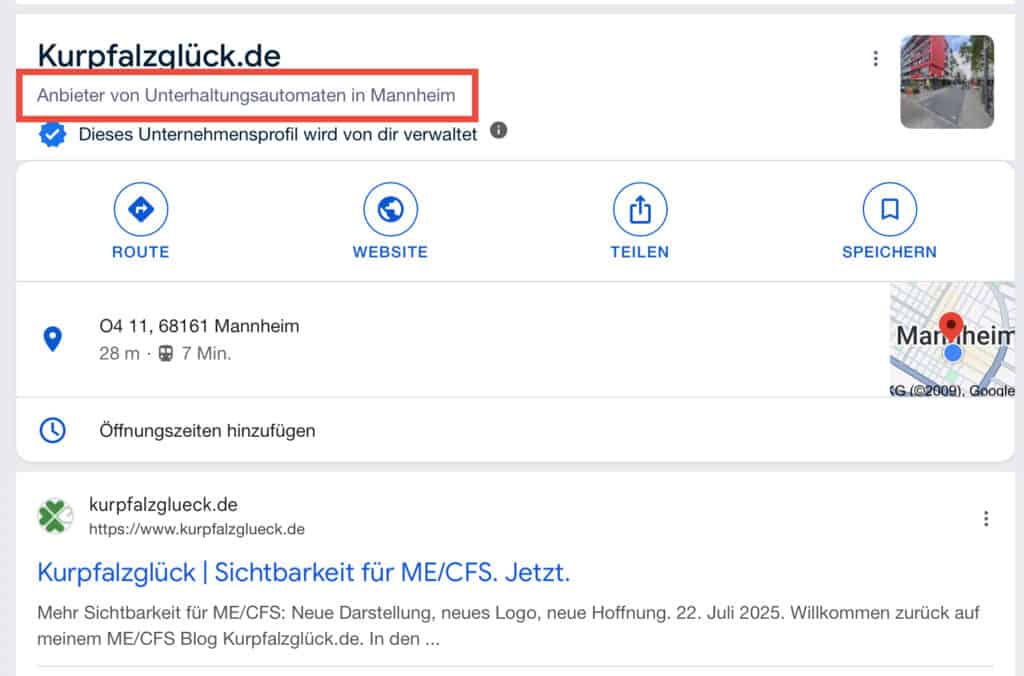1024x676 pixels.
Task: Click the Kurpfalzglück.de business title
Action: pyautogui.click(x=158, y=56)
